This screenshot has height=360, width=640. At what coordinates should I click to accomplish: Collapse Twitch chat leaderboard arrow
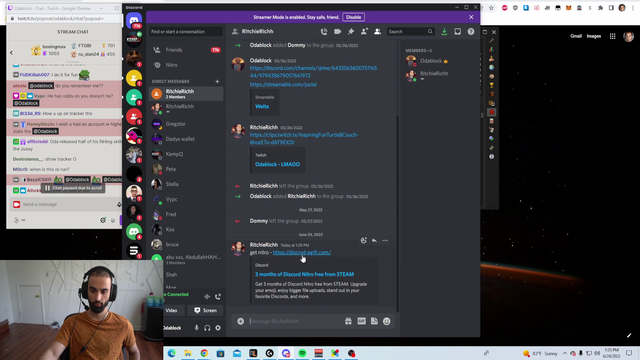point(11,52)
